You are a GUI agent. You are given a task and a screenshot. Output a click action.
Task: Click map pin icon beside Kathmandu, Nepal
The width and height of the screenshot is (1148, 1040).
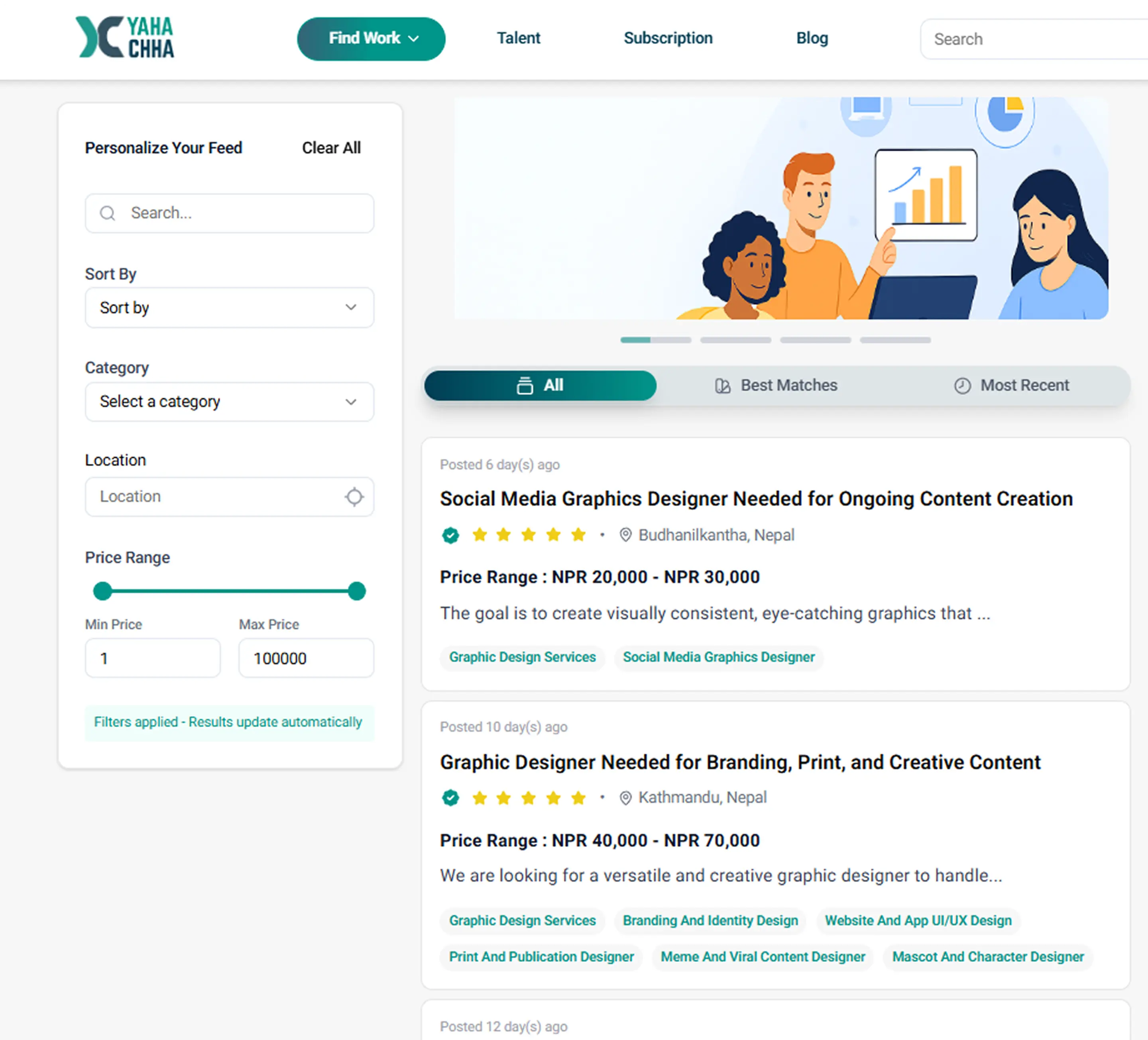(625, 798)
